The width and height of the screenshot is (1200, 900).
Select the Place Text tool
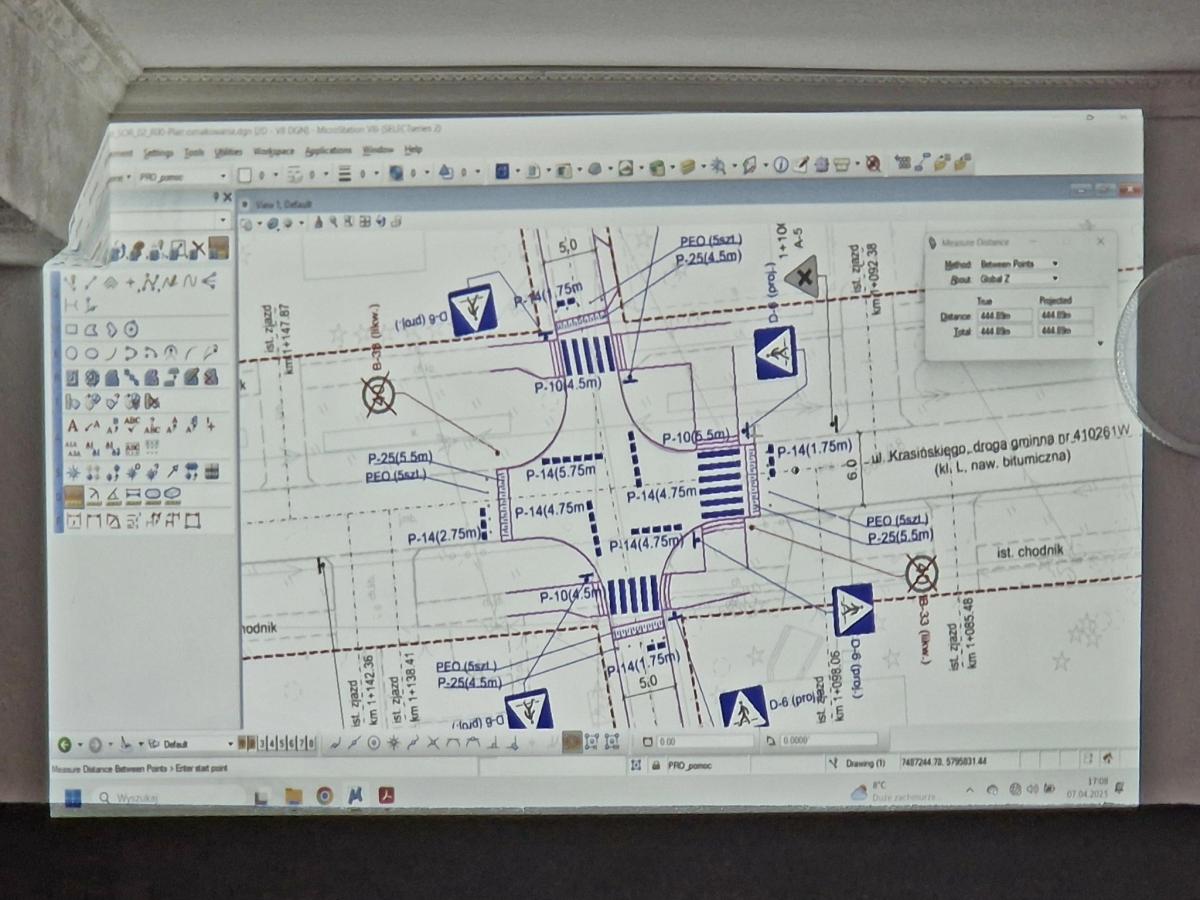pyautogui.click(x=72, y=426)
